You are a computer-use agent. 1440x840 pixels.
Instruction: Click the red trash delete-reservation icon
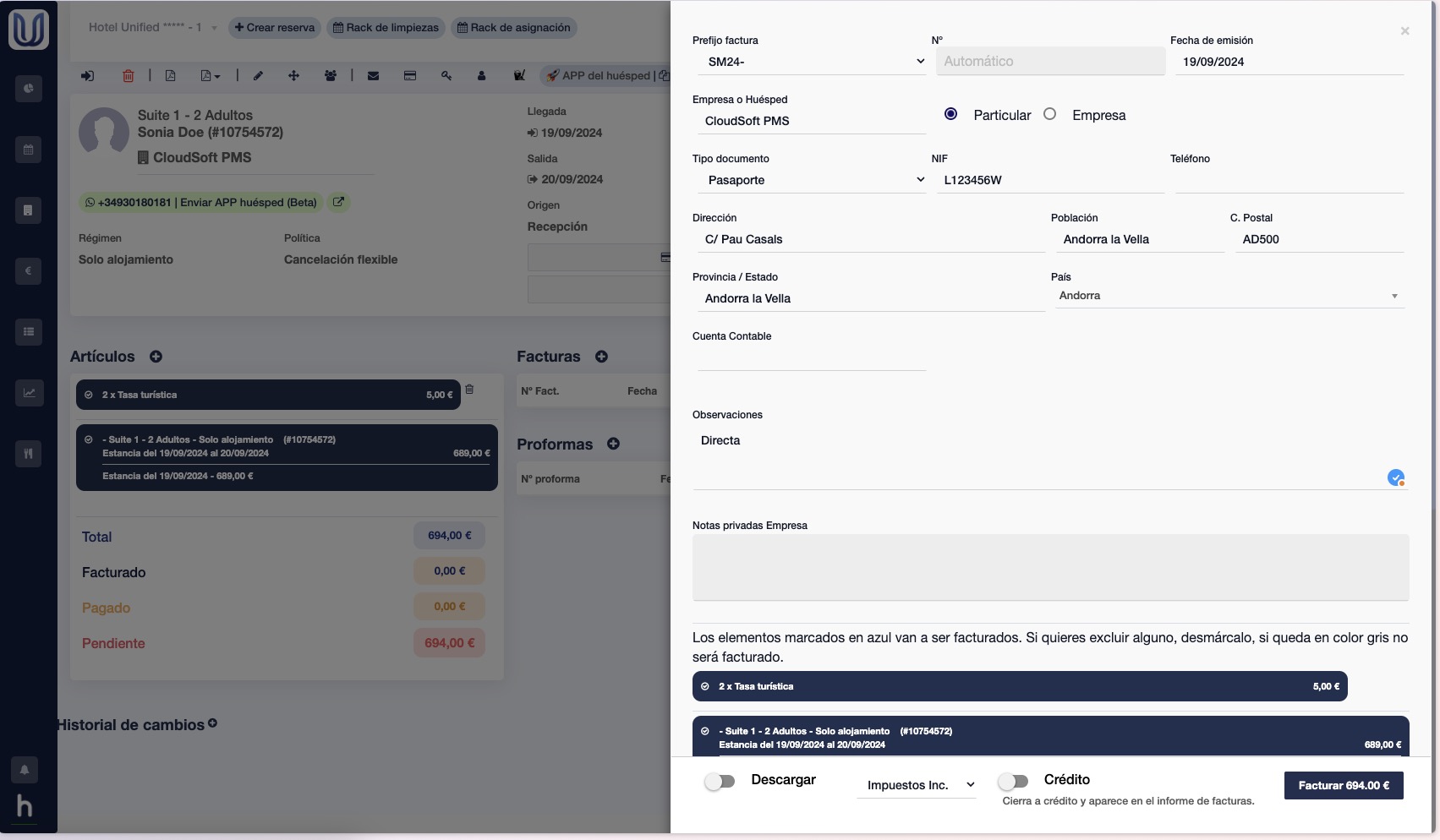pyautogui.click(x=129, y=76)
